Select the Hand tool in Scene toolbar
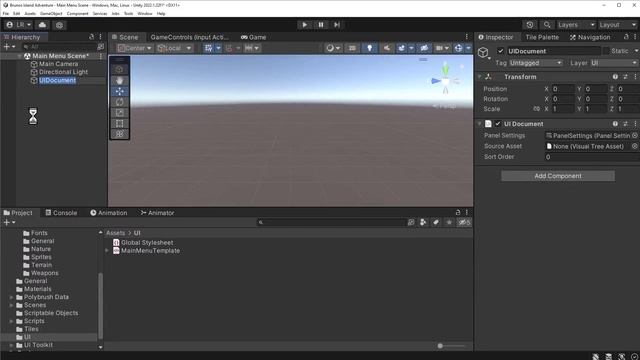640x360 pixels. (x=120, y=80)
